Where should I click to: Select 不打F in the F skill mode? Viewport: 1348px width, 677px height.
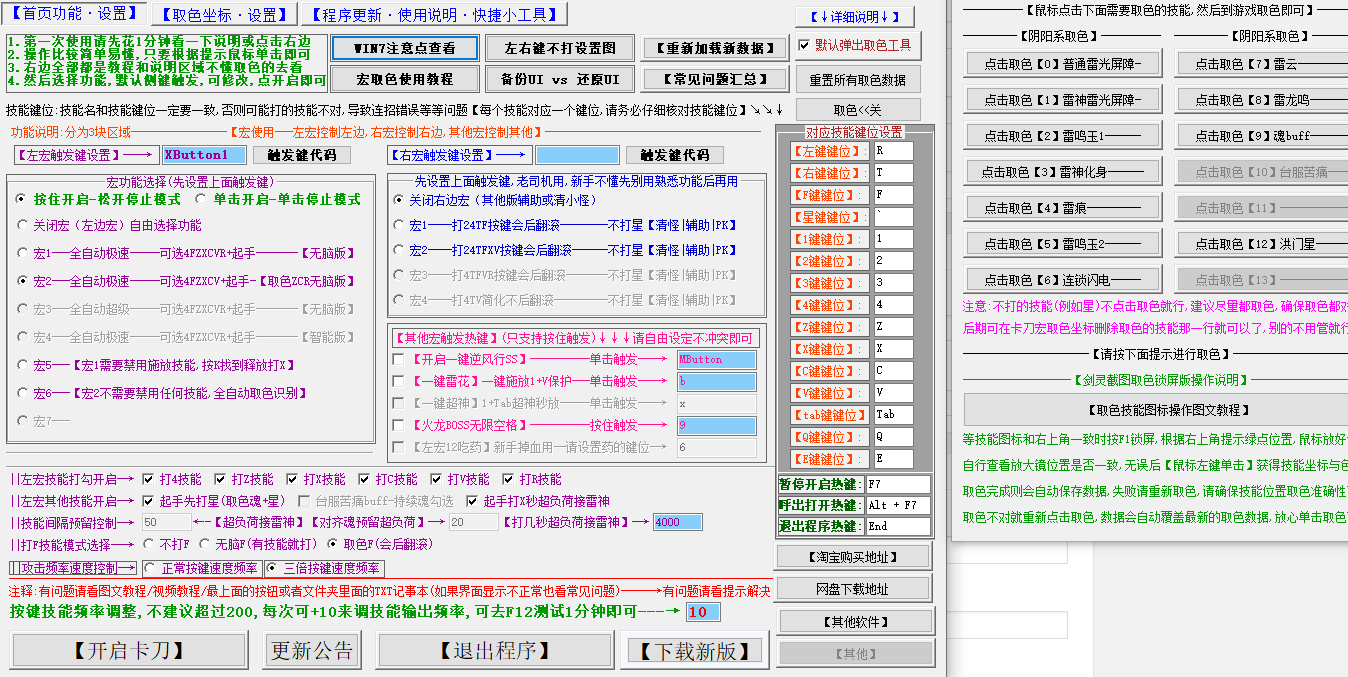[150, 545]
